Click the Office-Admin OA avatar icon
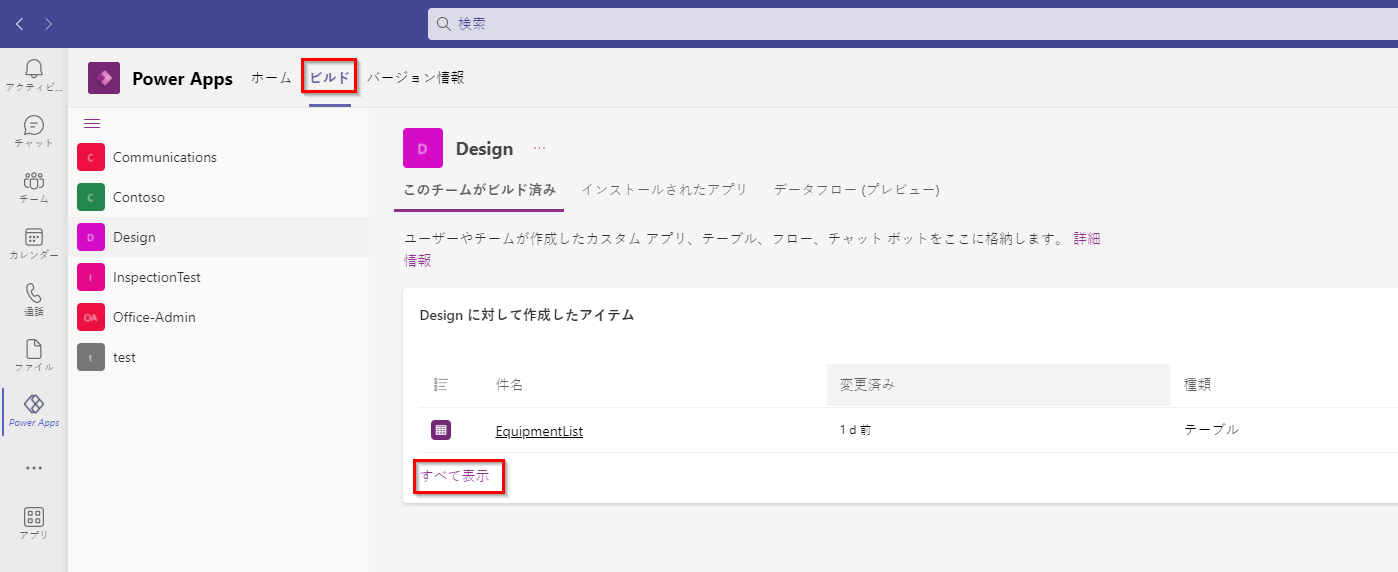This screenshot has width=1398, height=572. coord(91,317)
